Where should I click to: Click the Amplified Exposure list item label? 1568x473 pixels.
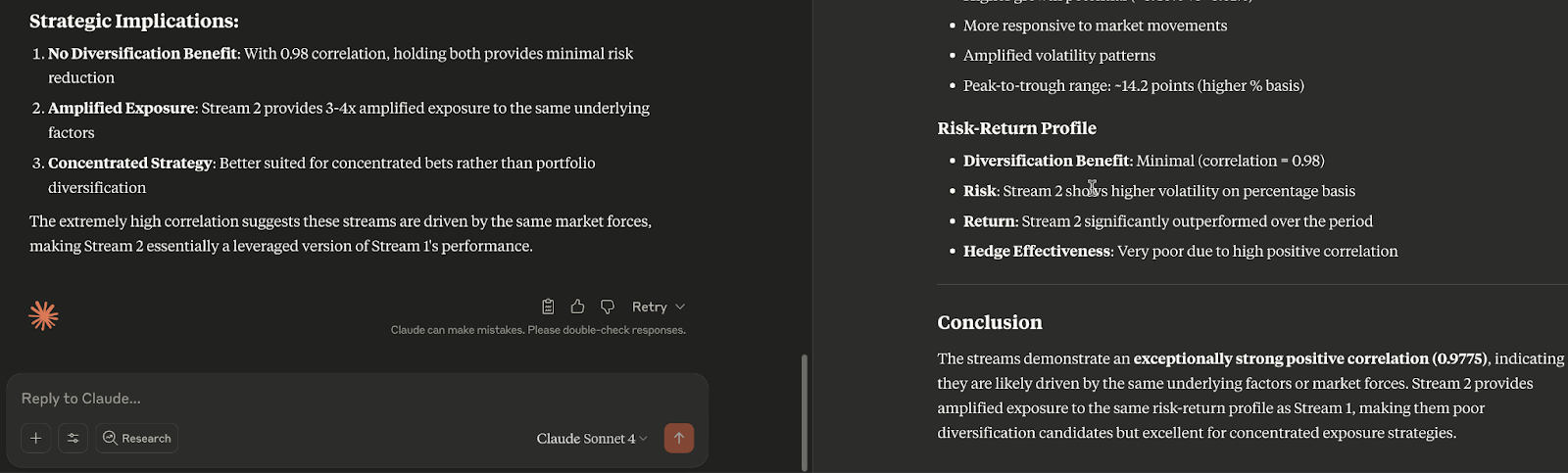[121, 108]
